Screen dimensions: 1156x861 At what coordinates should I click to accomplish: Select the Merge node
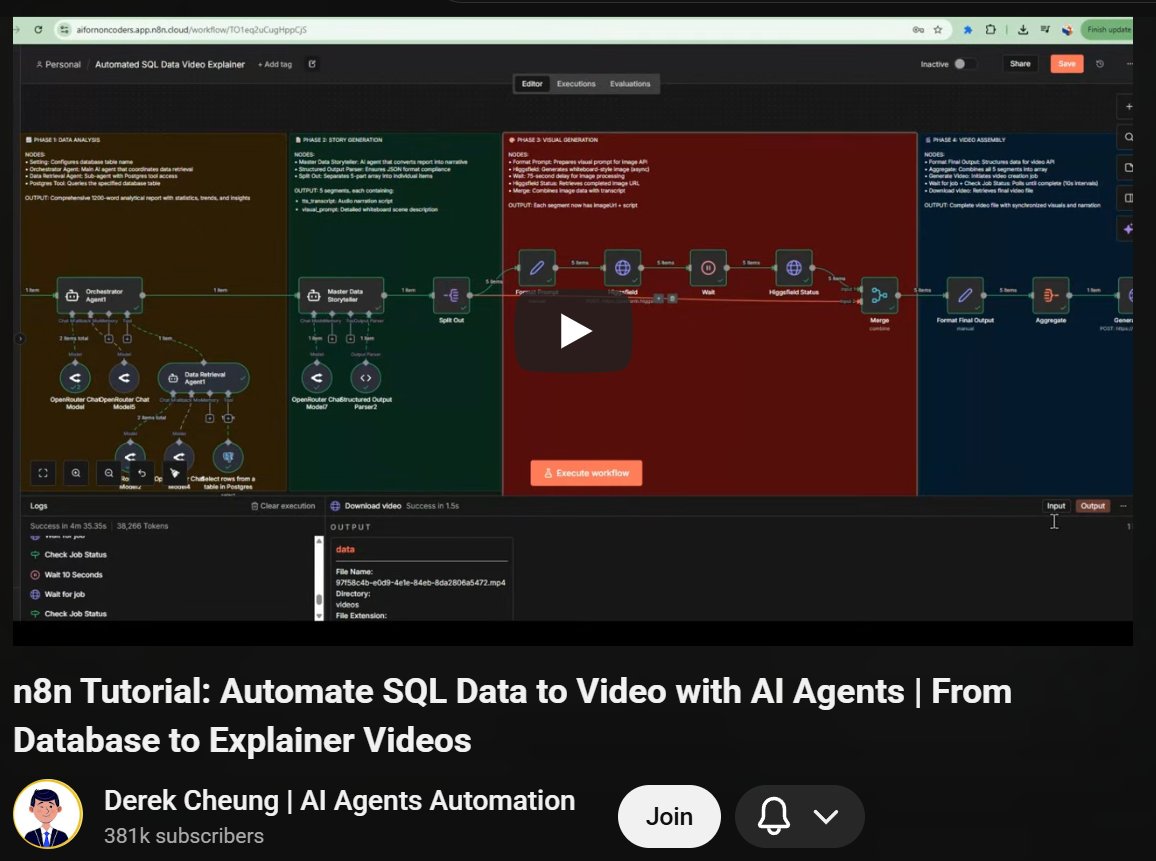(880, 296)
